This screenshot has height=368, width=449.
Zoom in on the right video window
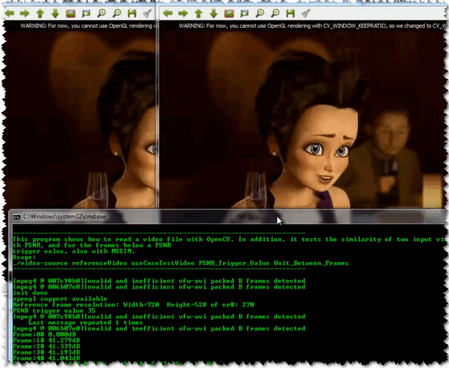tap(260, 13)
